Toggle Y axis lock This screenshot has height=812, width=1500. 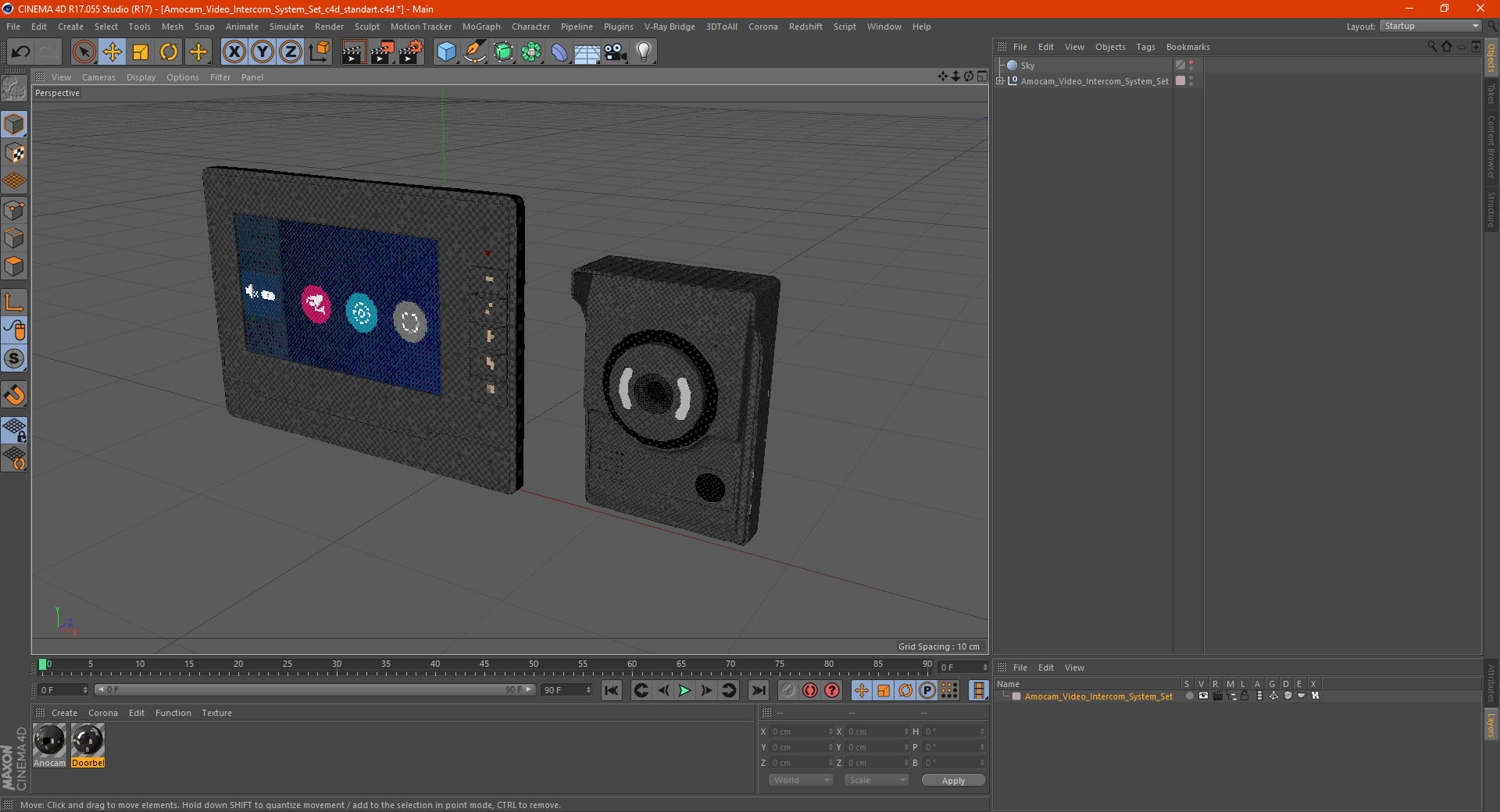[x=262, y=52]
